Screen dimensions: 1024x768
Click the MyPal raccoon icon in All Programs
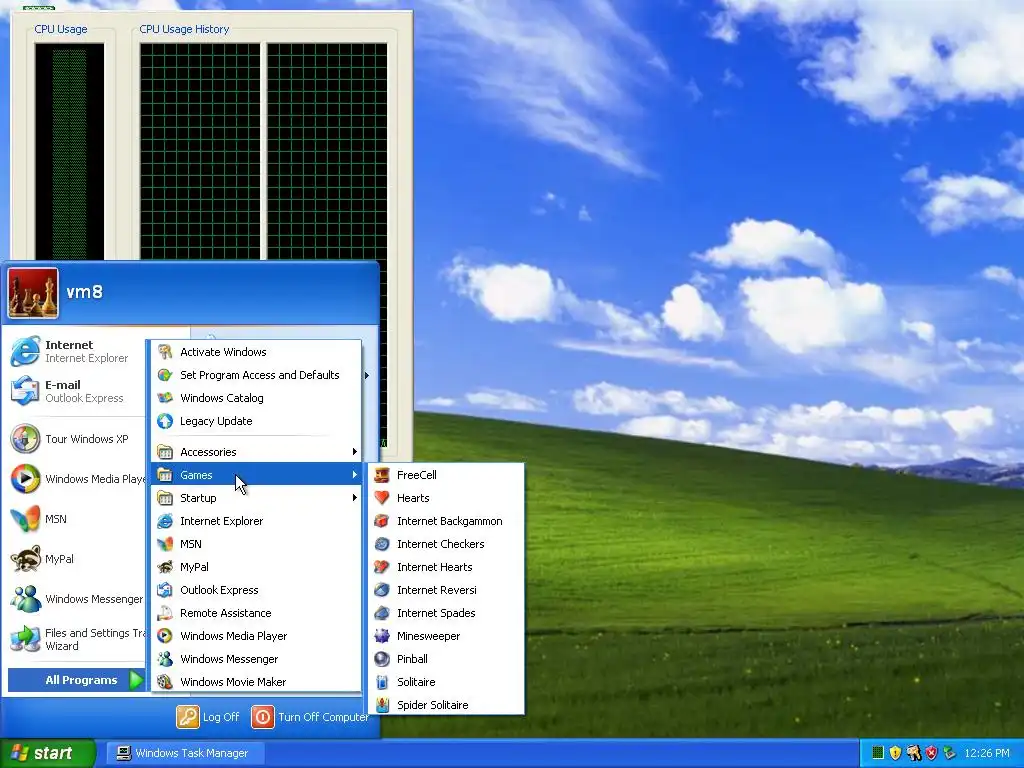click(165, 567)
